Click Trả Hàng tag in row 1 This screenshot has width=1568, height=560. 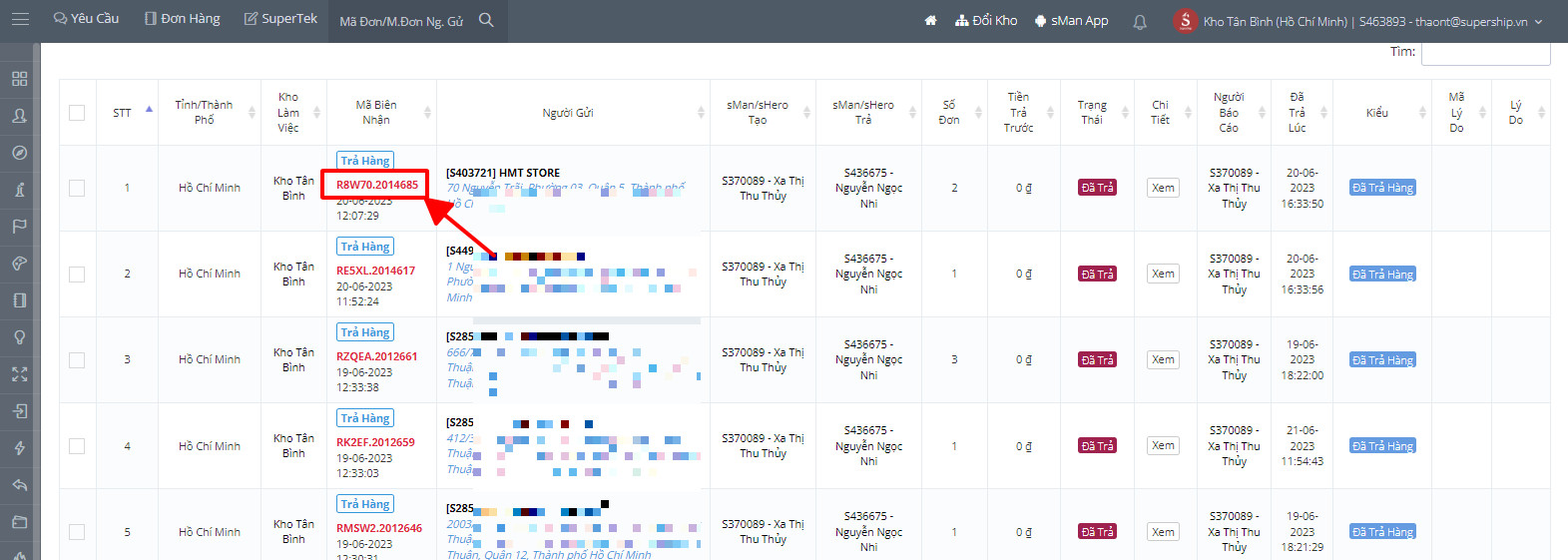(365, 161)
